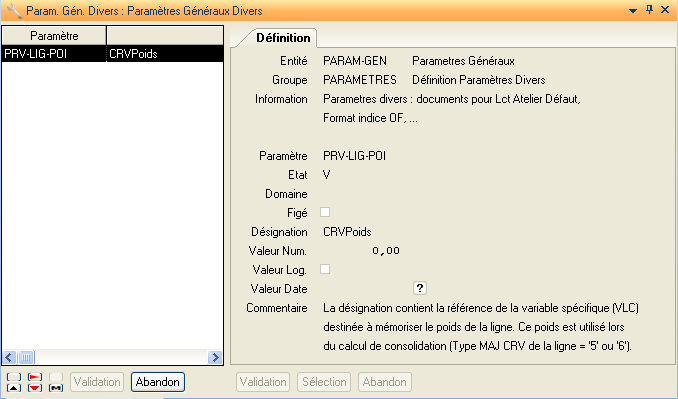The image size is (678, 399).
Task: Click the wrench icon in title bar
Action: (x=14, y=11)
